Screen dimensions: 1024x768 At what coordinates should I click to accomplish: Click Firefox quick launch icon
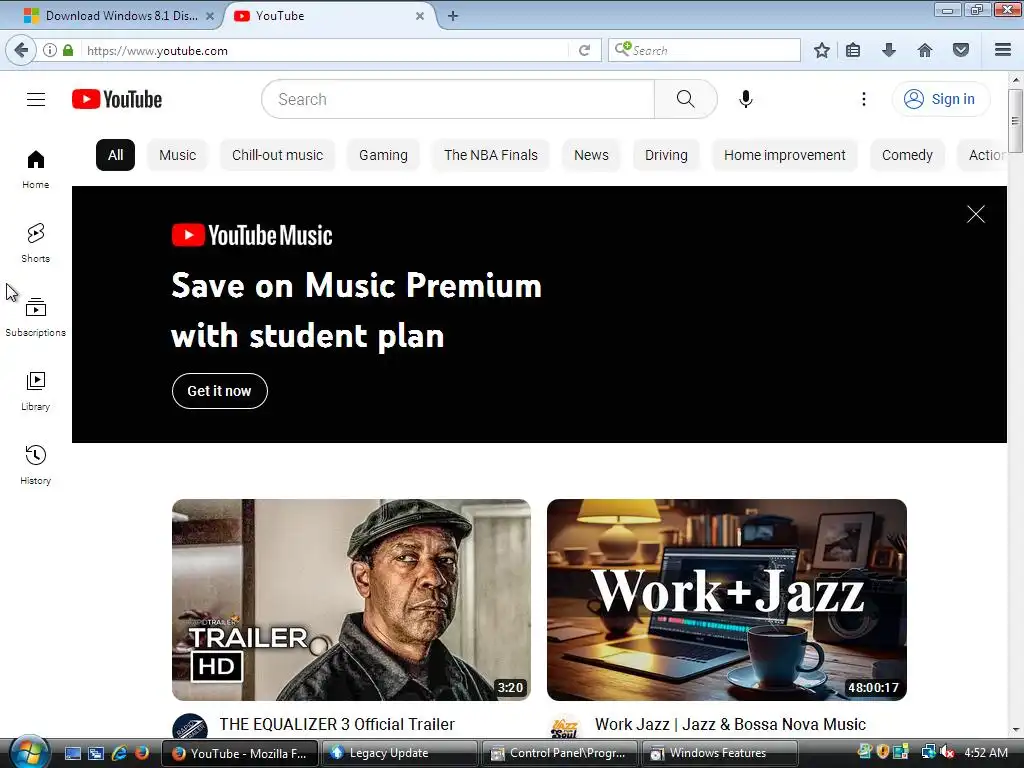[x=142, y=753]
